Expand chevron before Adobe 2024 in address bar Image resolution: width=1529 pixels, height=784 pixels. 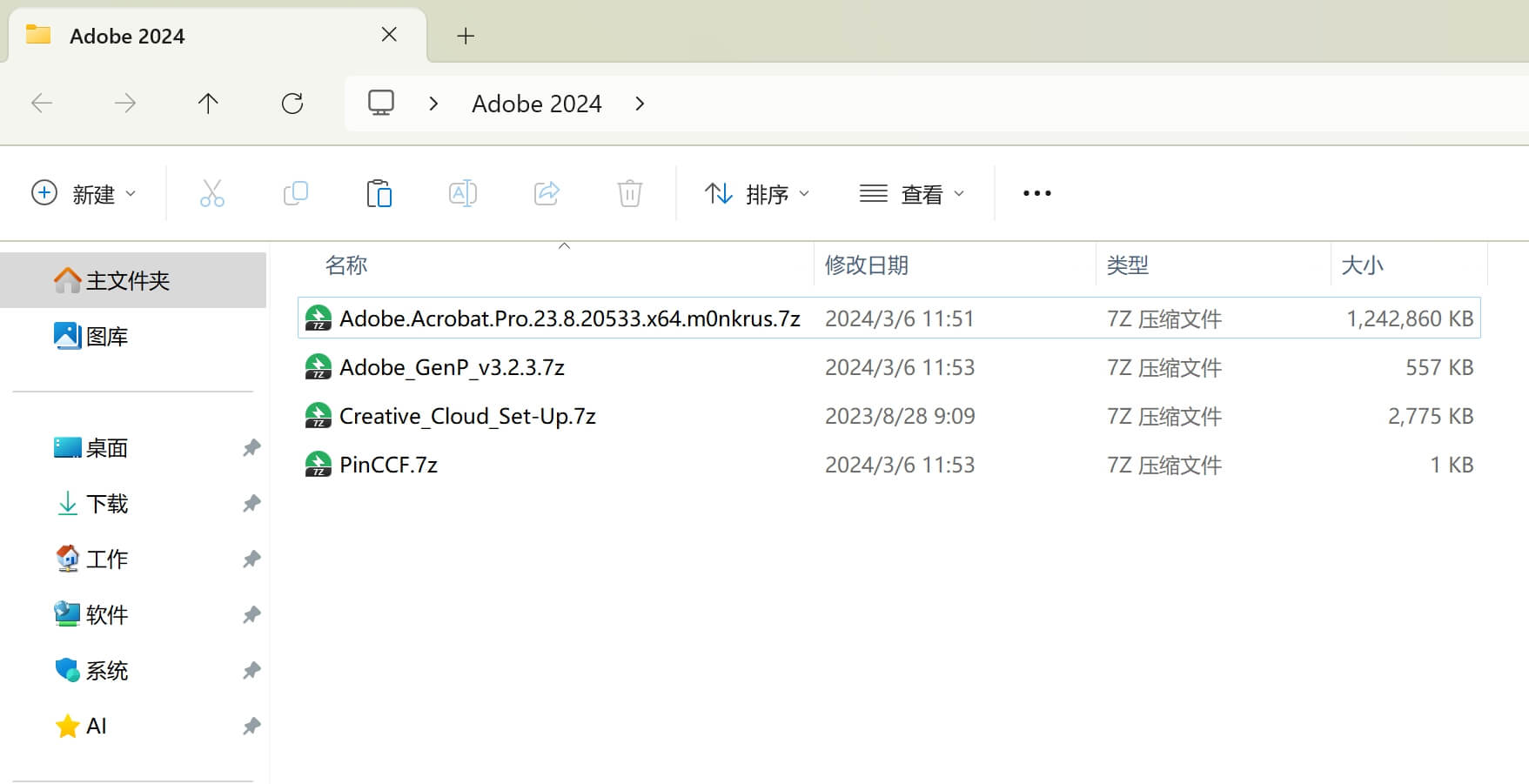(x=433, y=104)
